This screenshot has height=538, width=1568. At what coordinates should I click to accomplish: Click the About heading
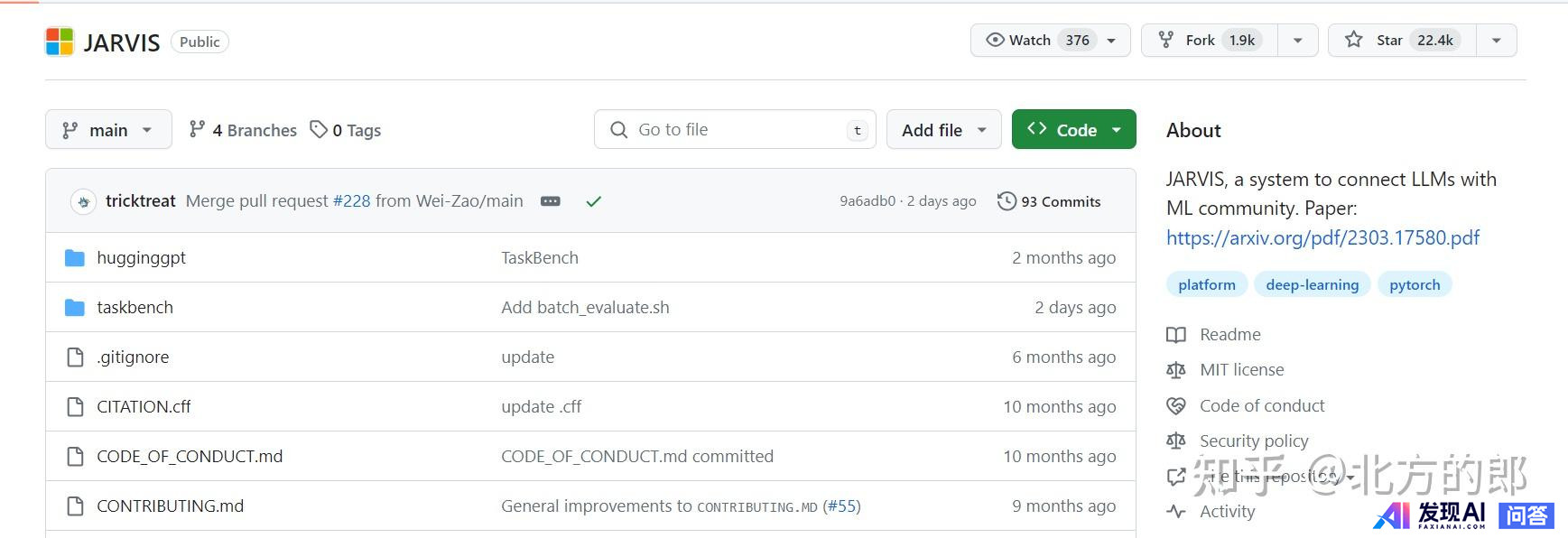(x=1193, y=130)
